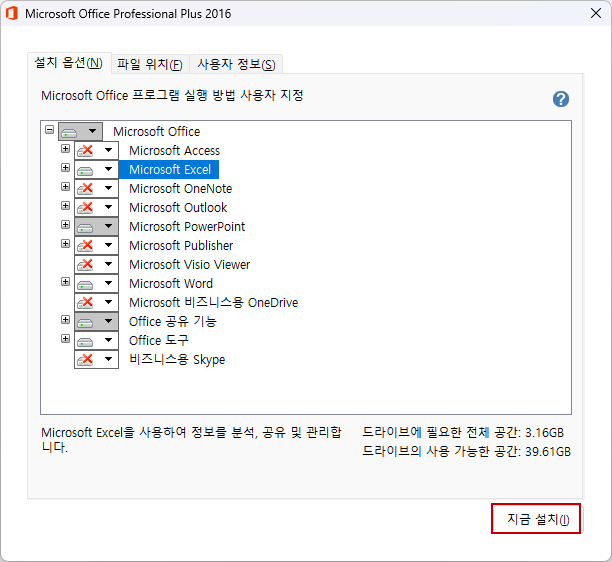Switch to the 파일 위치(F) tab
The image size is (612, 562).
click(x=150, y=64)
